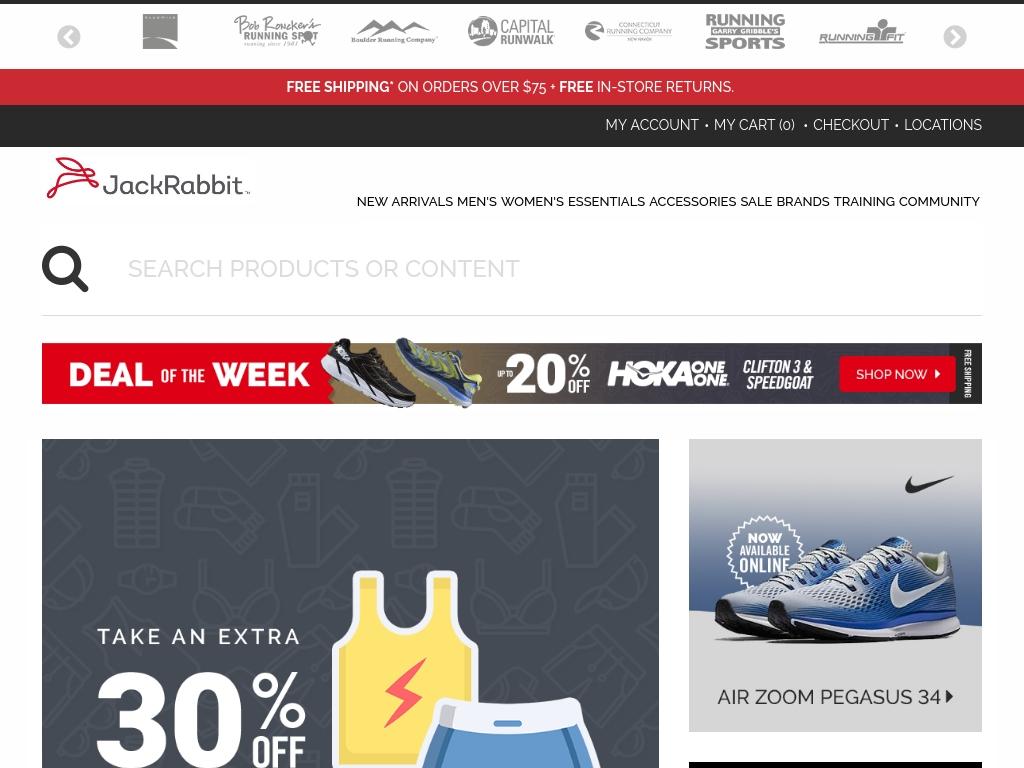Click the previous arrow in the store logo carousel
This screenshot has height=768, width=1024.
coord(69,37)
